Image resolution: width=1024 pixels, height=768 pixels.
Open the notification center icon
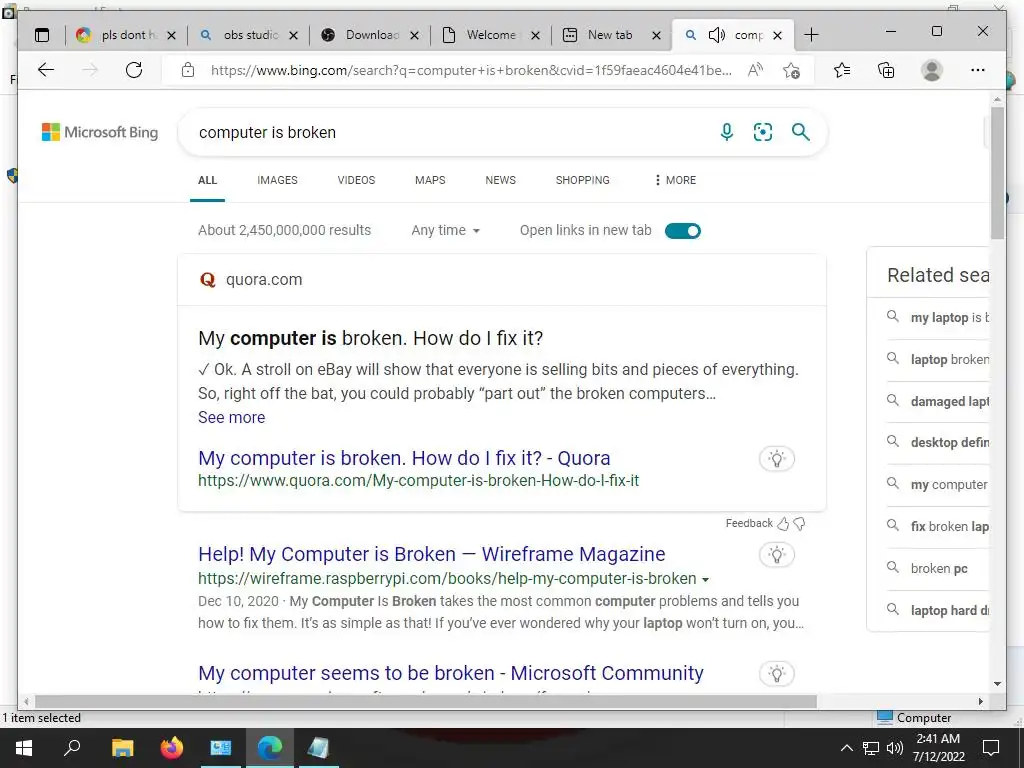tap(991, 748)
